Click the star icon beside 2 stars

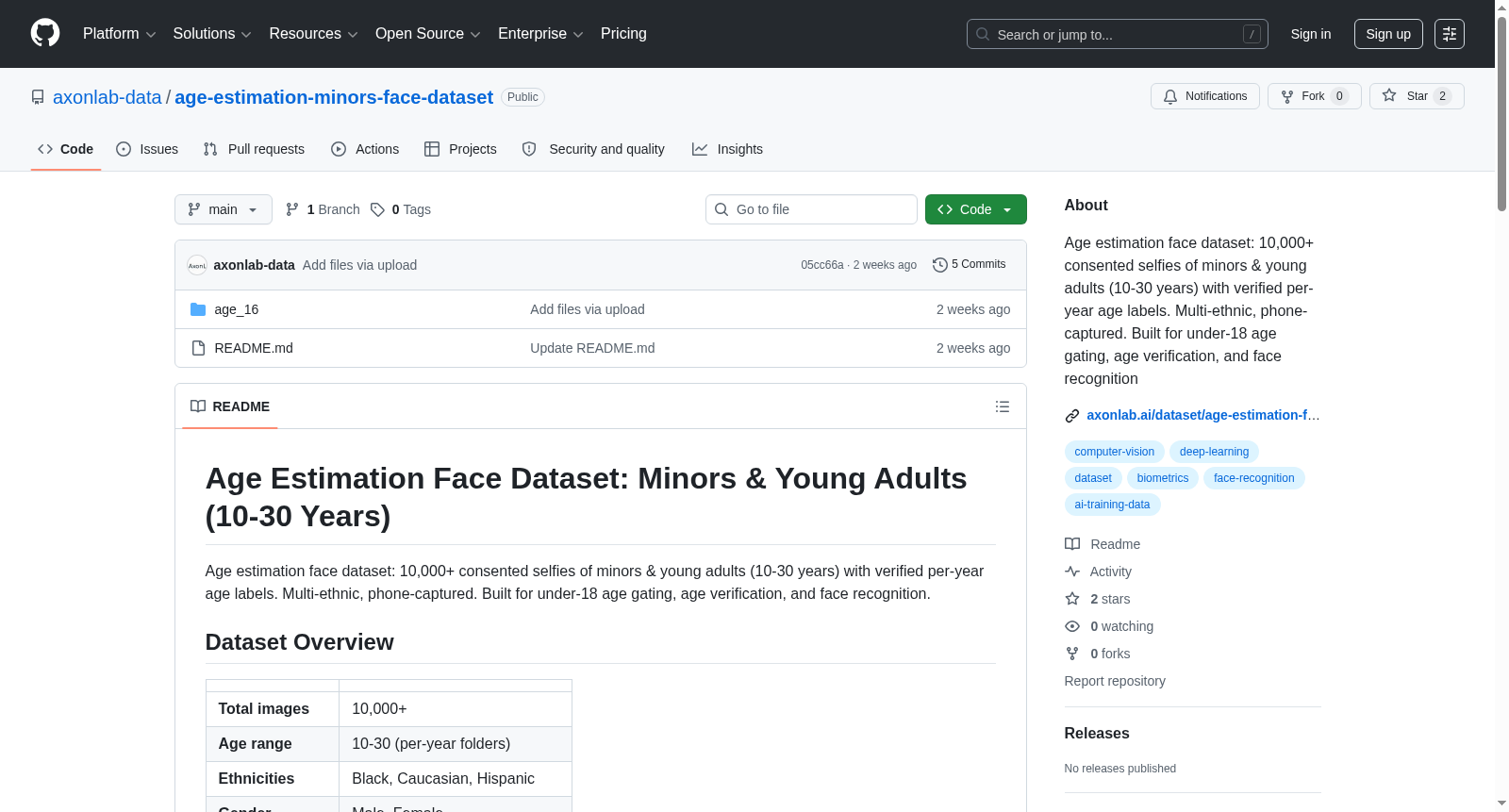[x=1072, y=599]
